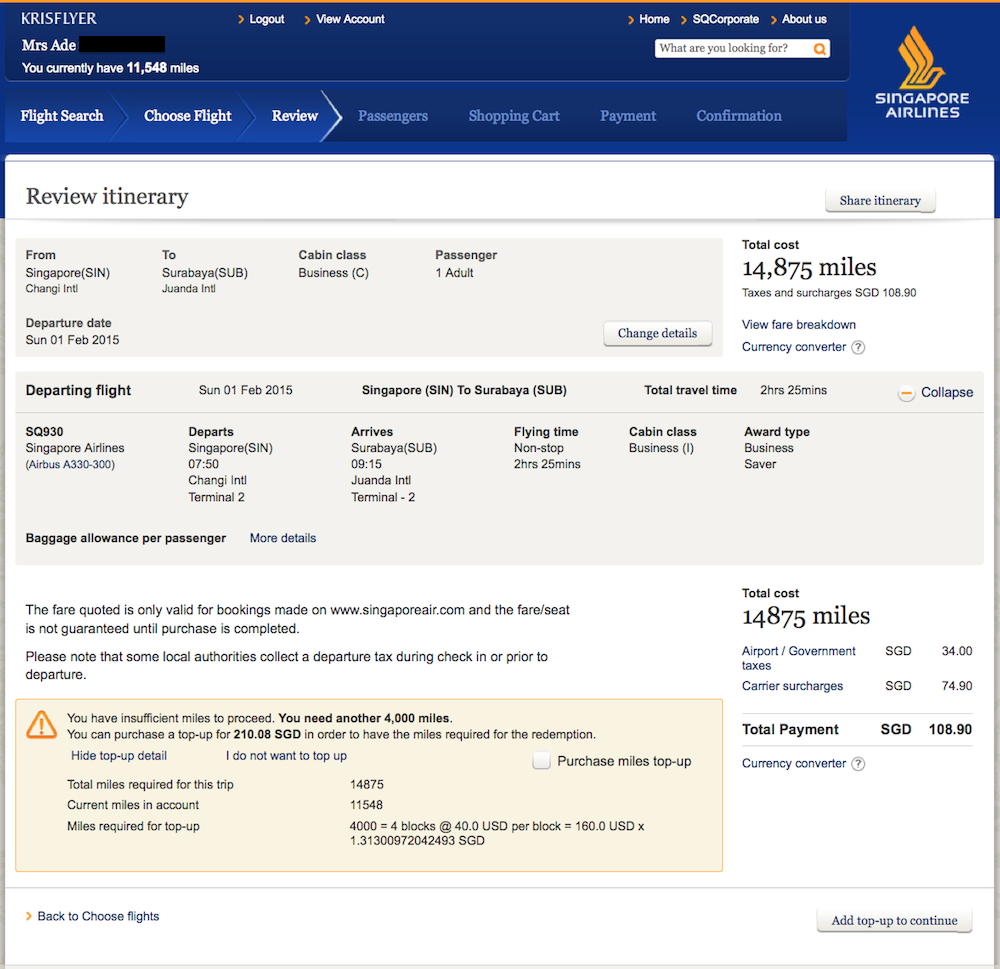Open lower Currency converter link
The height and width of the screenshot is (969, 1000).
[x=794, y=764]
